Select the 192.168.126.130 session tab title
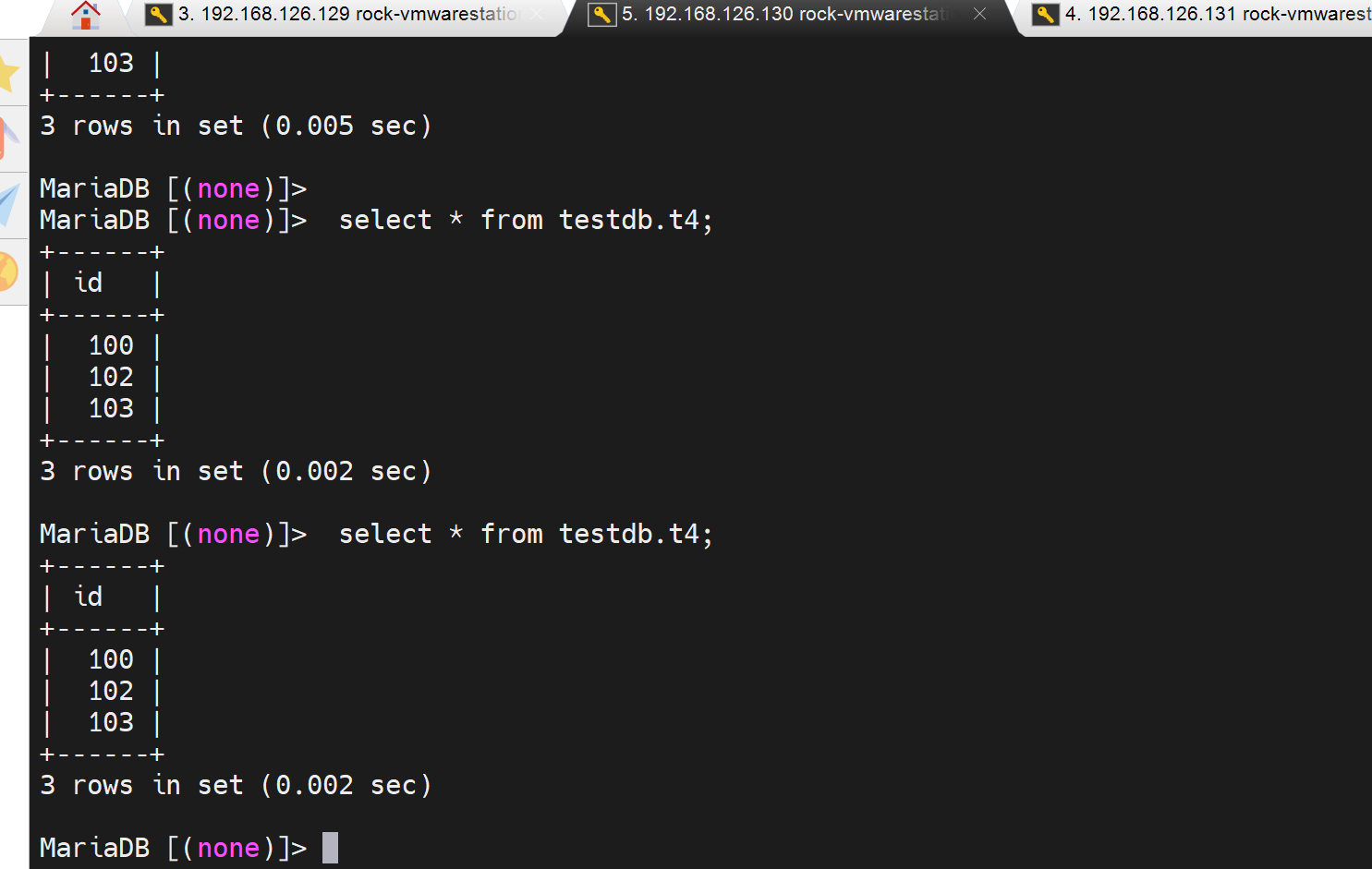 point(785,15)
